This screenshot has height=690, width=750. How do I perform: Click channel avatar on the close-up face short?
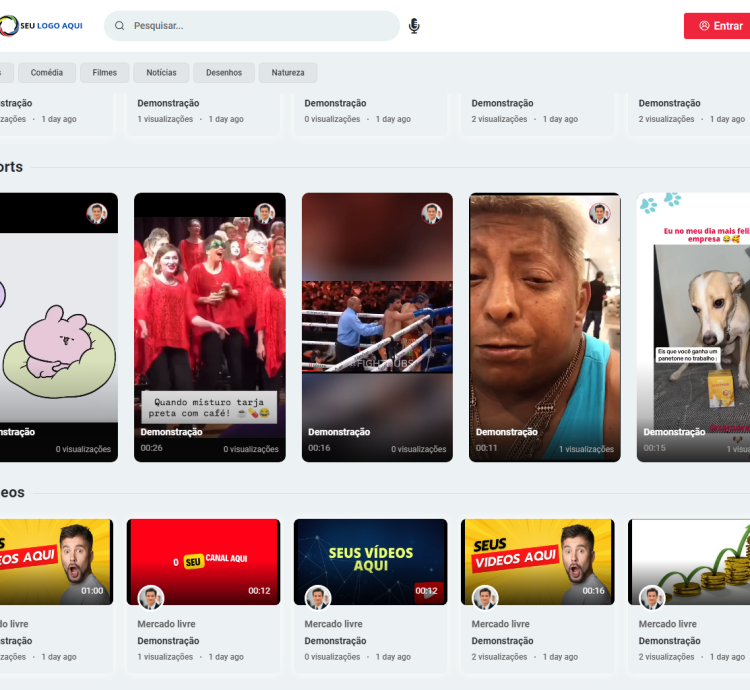click(x=599, y=213)
